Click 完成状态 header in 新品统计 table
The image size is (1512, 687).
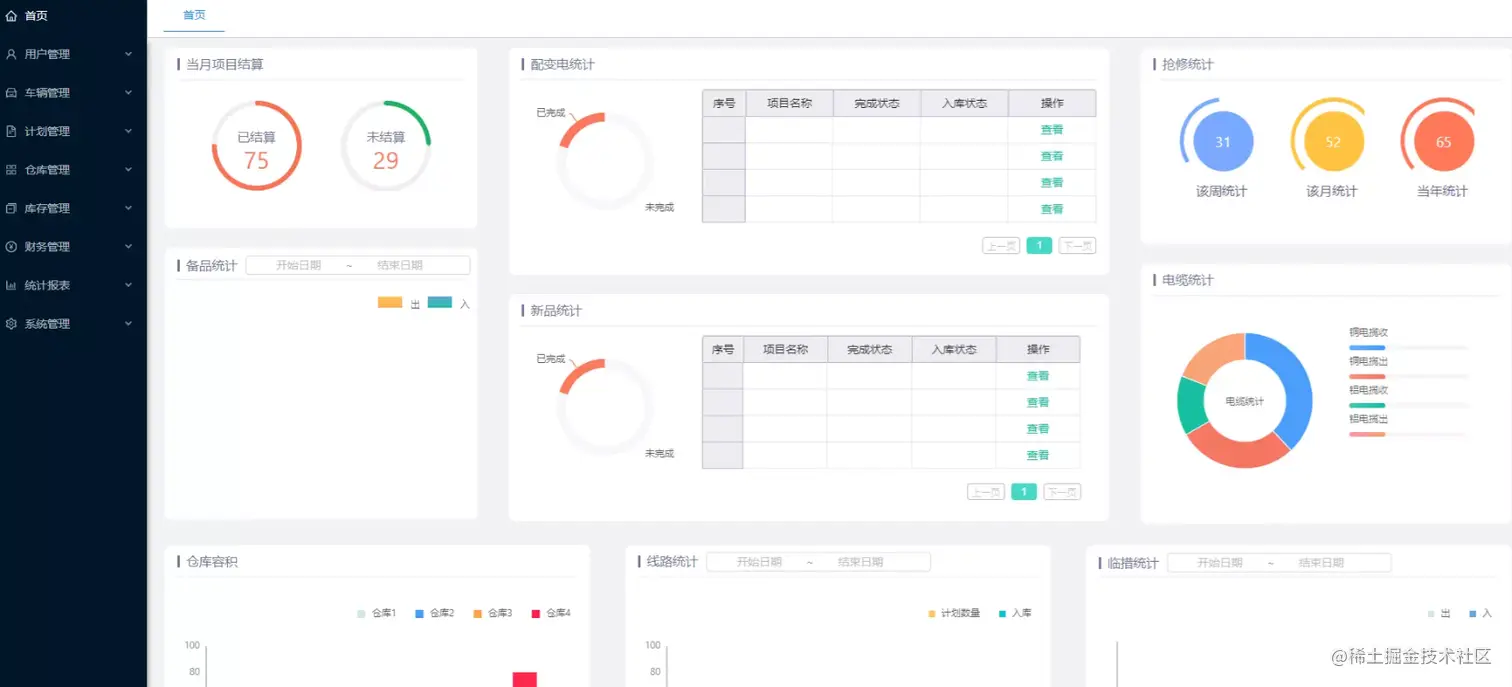(869, 349)
